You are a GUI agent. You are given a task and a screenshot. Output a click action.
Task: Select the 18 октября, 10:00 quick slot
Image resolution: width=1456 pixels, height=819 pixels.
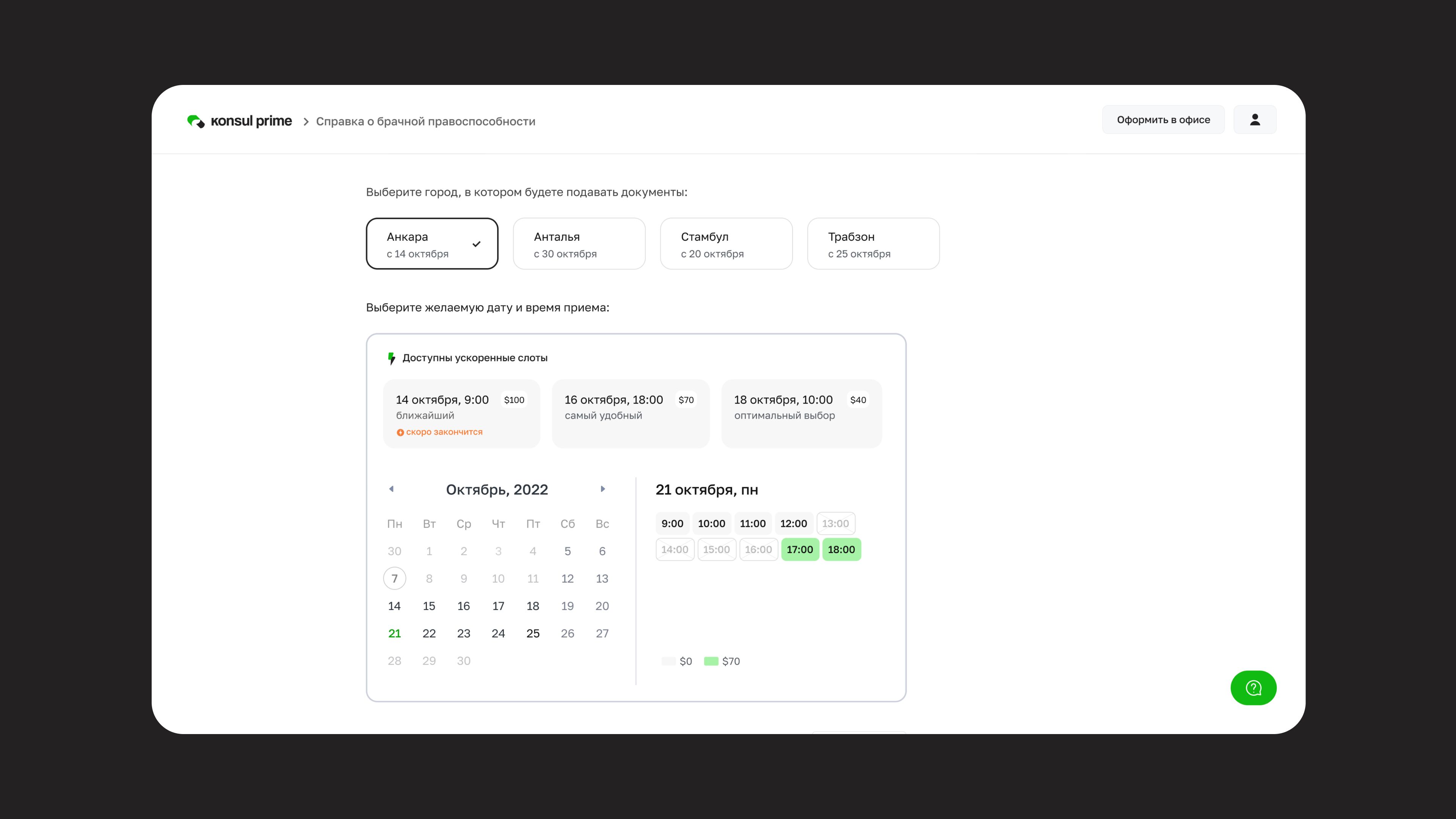coord(801,413)
